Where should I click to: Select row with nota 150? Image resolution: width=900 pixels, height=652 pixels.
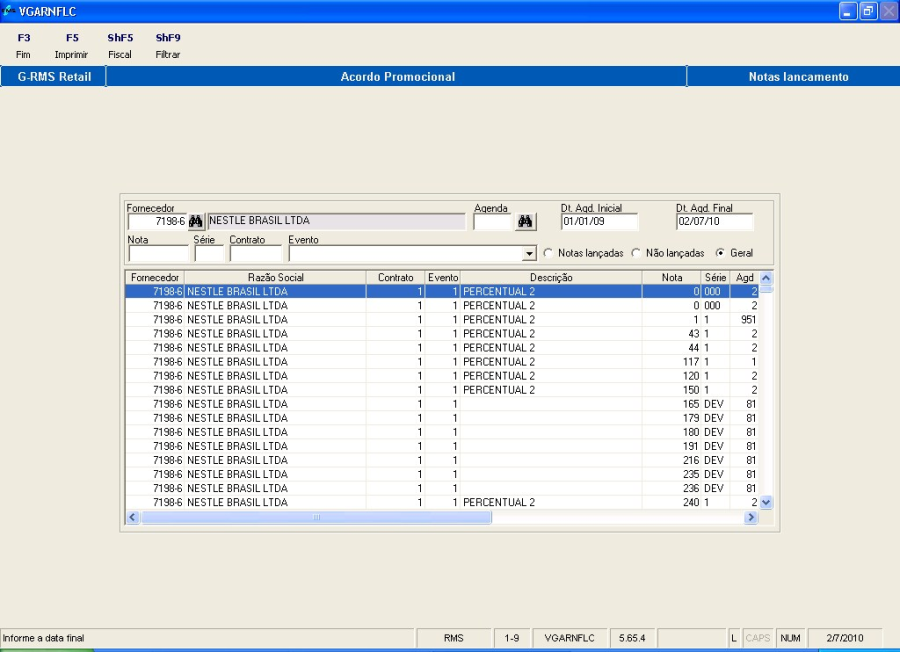[x=442, y=390]
